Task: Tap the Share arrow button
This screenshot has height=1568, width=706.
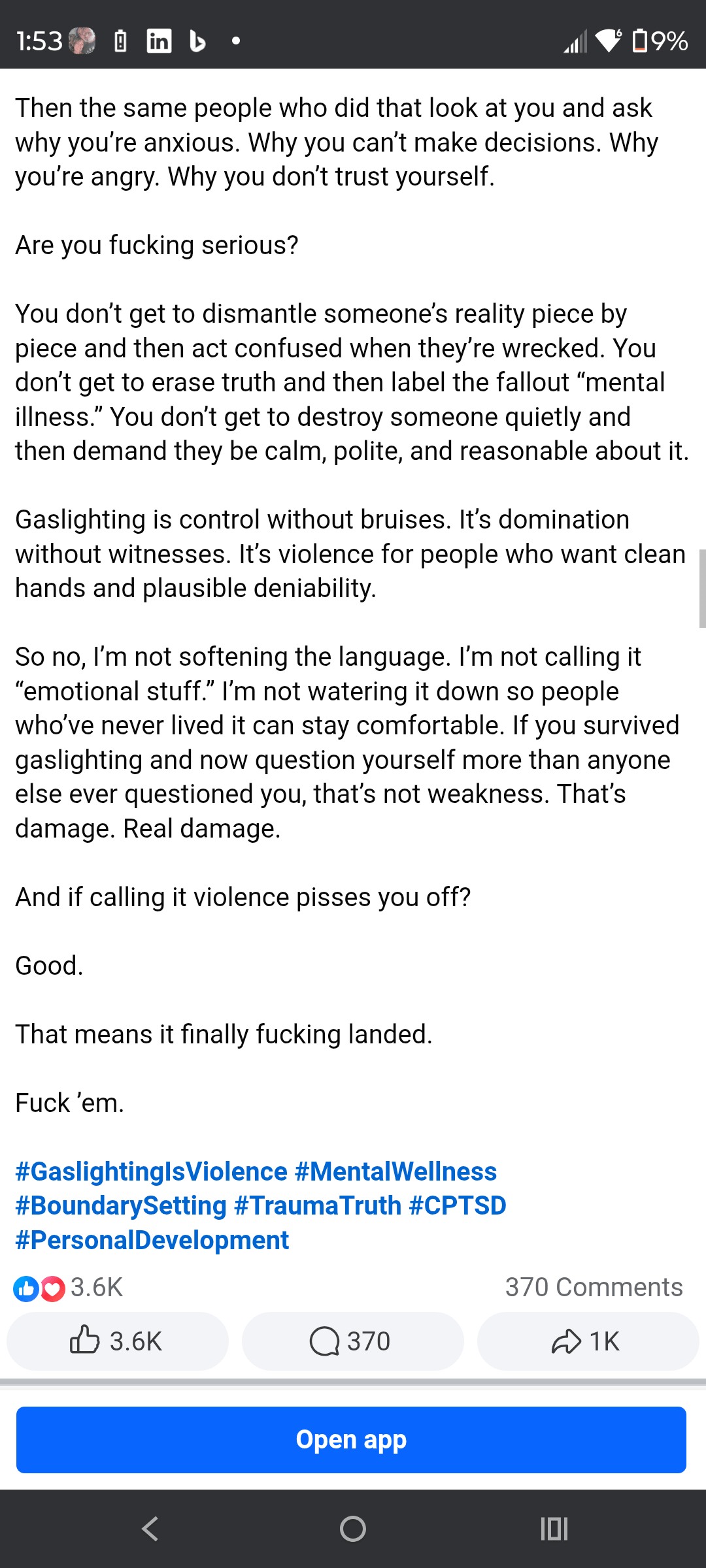Action: (587, 1341)
